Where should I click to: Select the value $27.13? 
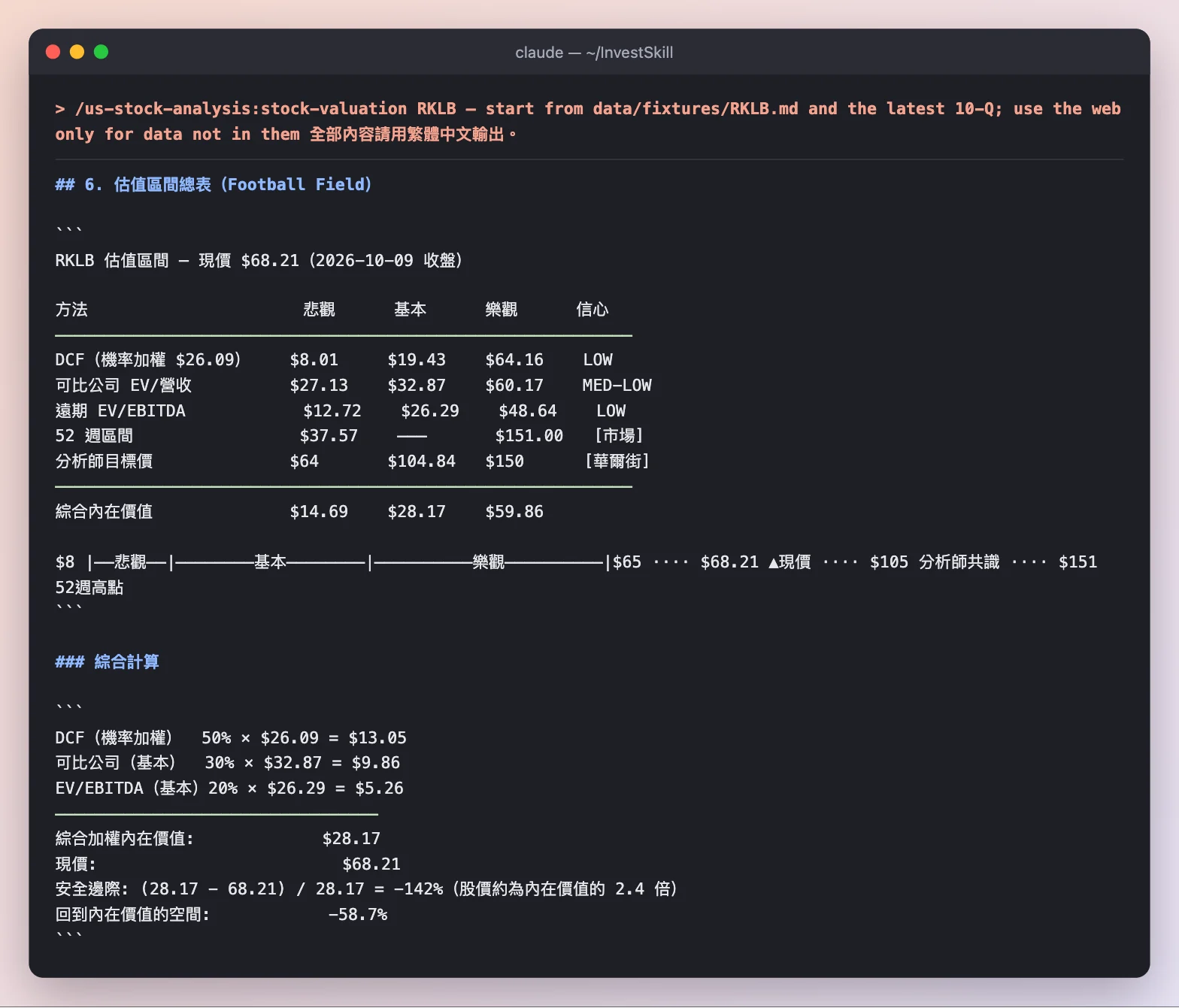pyautogui.click(x=319, y=386)
